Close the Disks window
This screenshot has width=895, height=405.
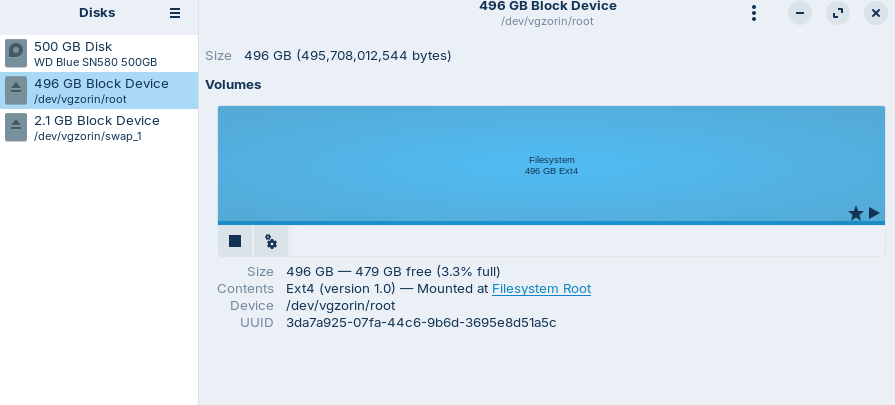click(x=873, y=13)
